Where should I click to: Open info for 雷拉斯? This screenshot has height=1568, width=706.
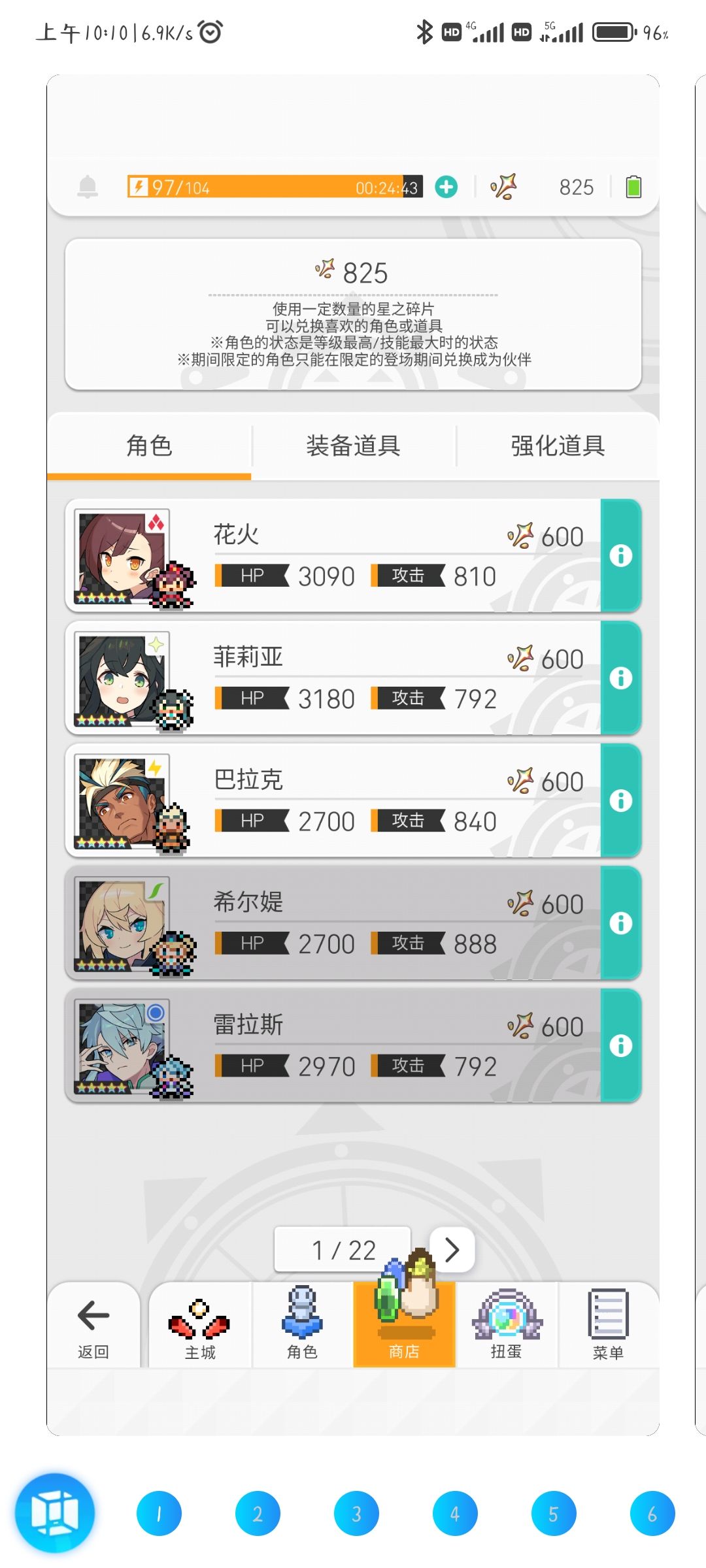click(x=620, y=1045)
